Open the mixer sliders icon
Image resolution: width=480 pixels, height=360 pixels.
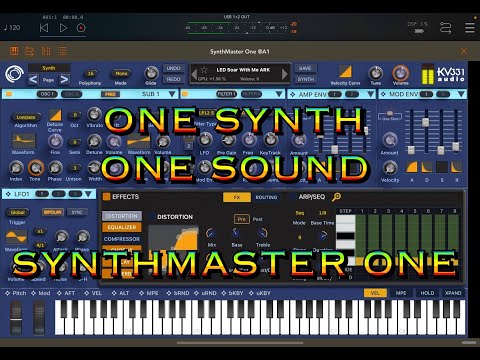46,51
